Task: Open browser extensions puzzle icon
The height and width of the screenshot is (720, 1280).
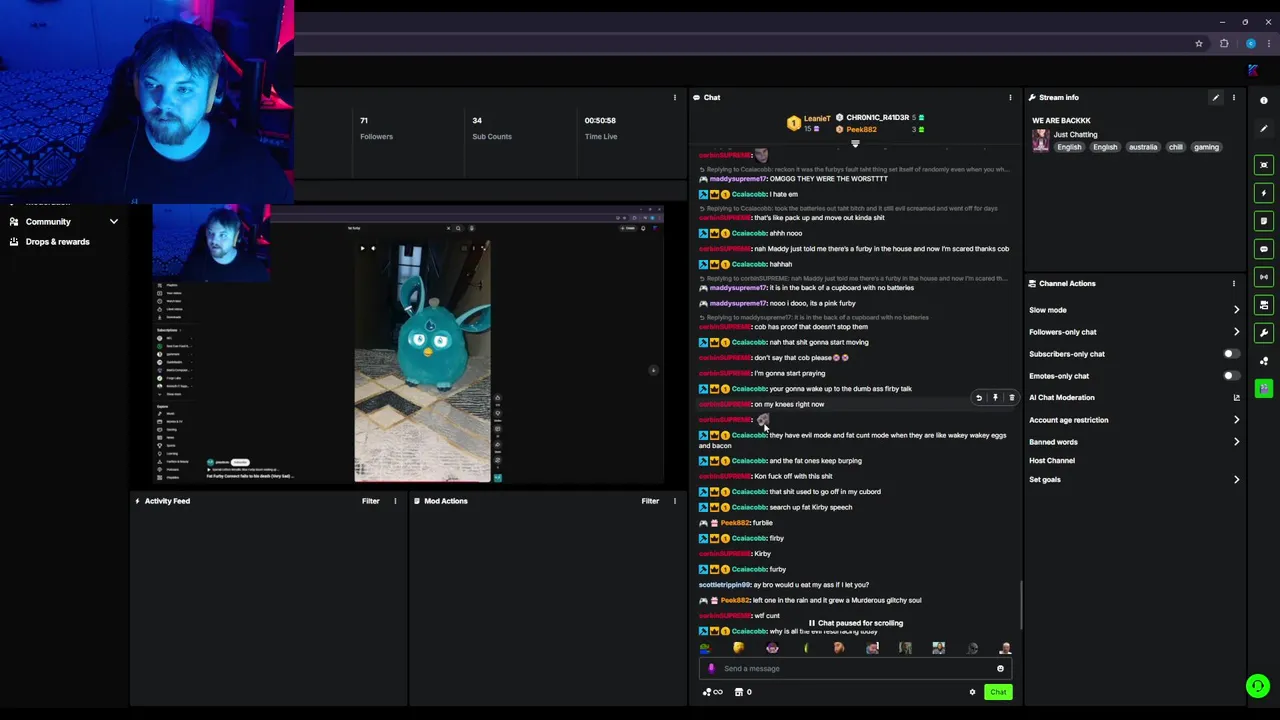Action: (1224, 44)
